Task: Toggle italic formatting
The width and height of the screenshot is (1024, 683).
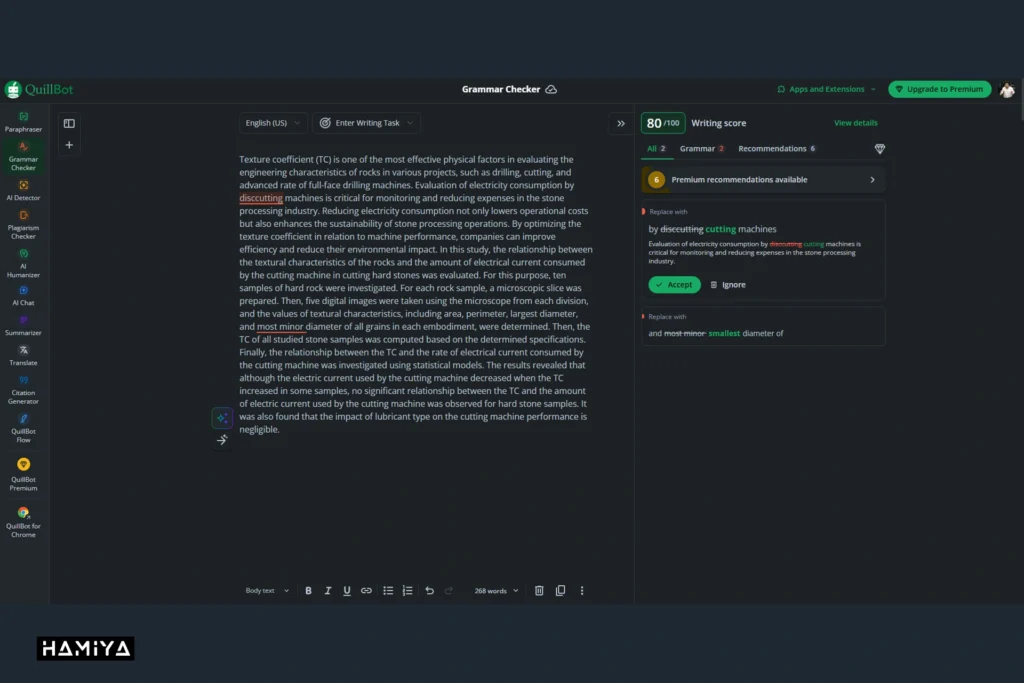Action: [x=327, y=591]
